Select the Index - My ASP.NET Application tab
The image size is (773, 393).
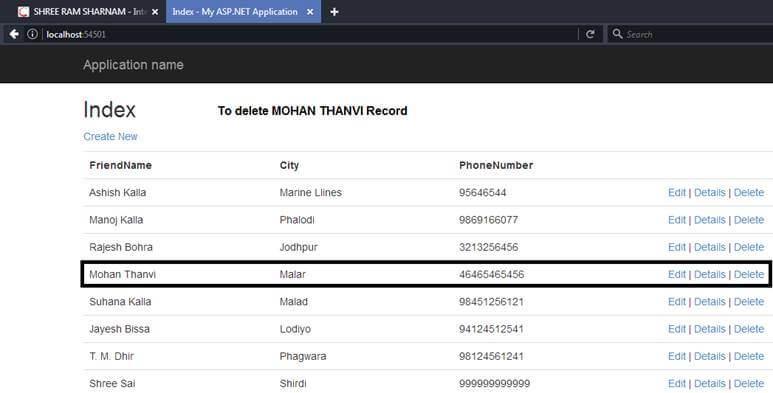coord(244,11)
